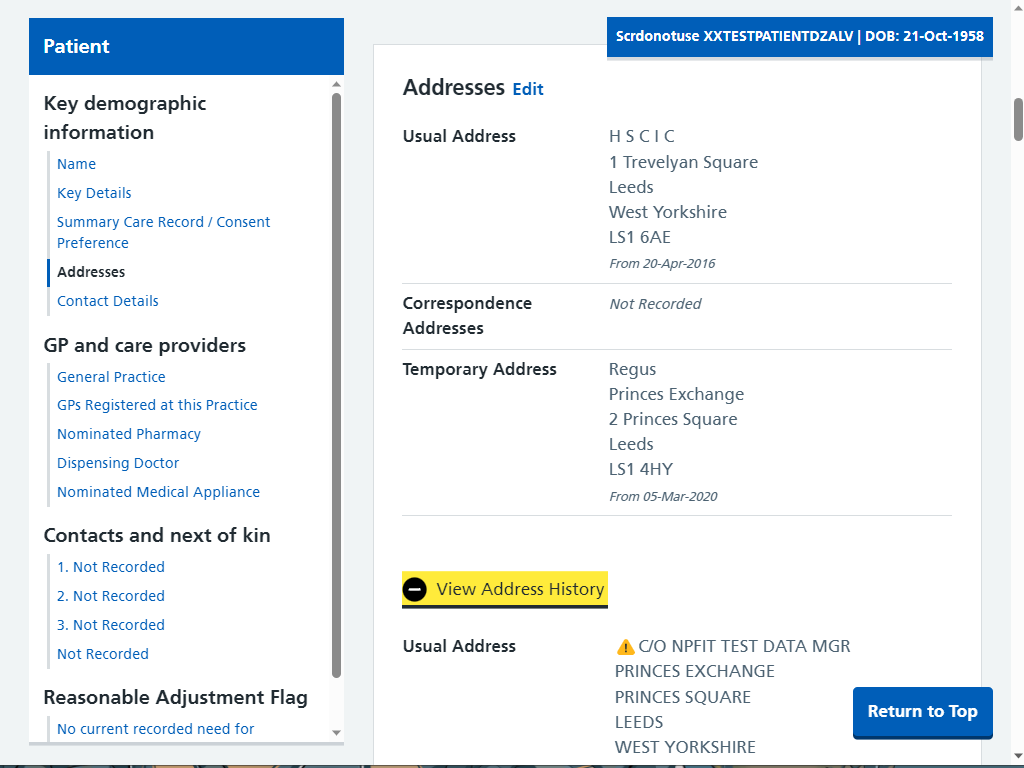Screen dimensions: 1024x768
Task: Click Not Recorded under Correspondence Addresses
Action: tap(655, 304)
